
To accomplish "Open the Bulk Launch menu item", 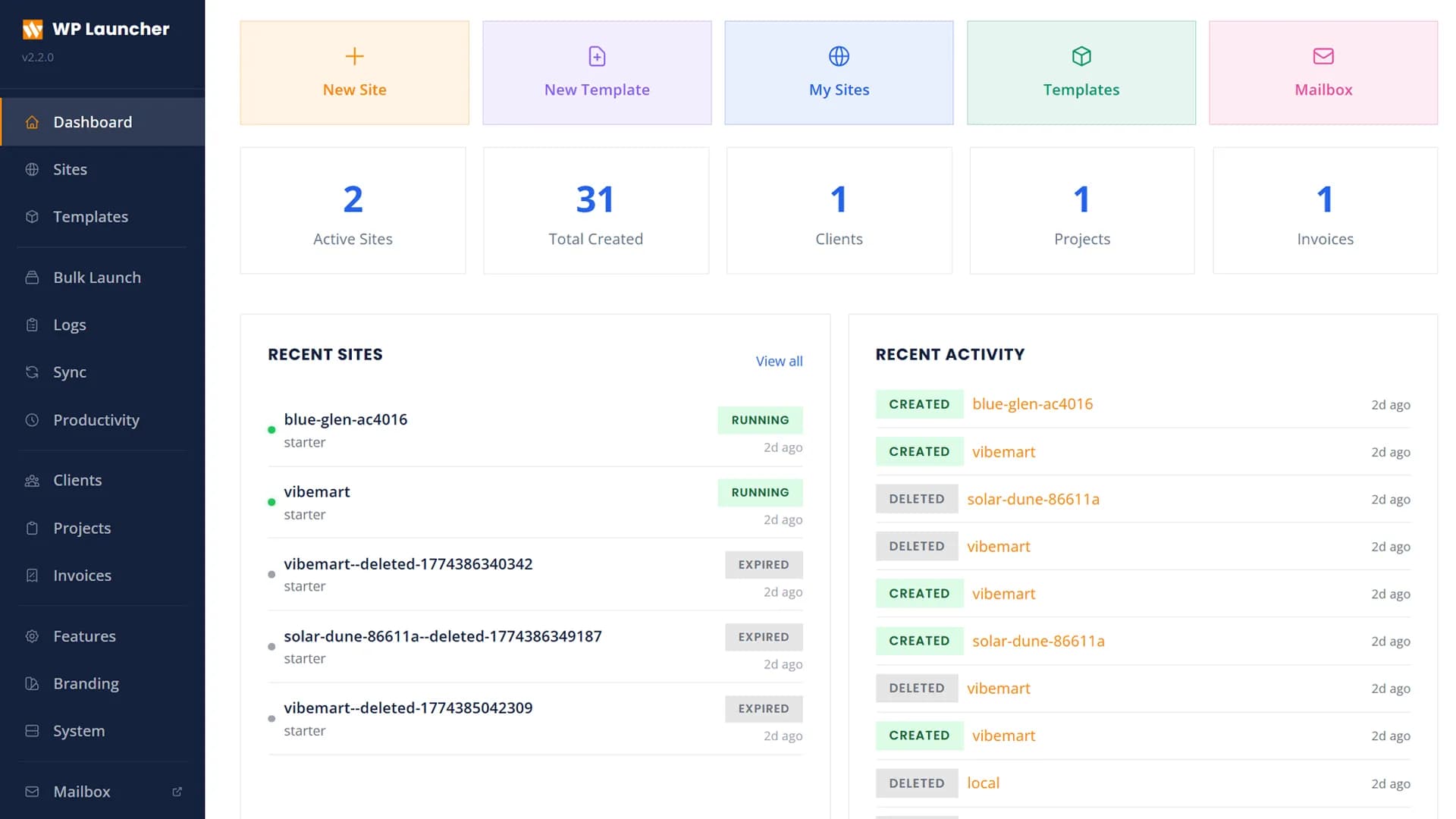I will pyautogui.click(x=102, y=278).
